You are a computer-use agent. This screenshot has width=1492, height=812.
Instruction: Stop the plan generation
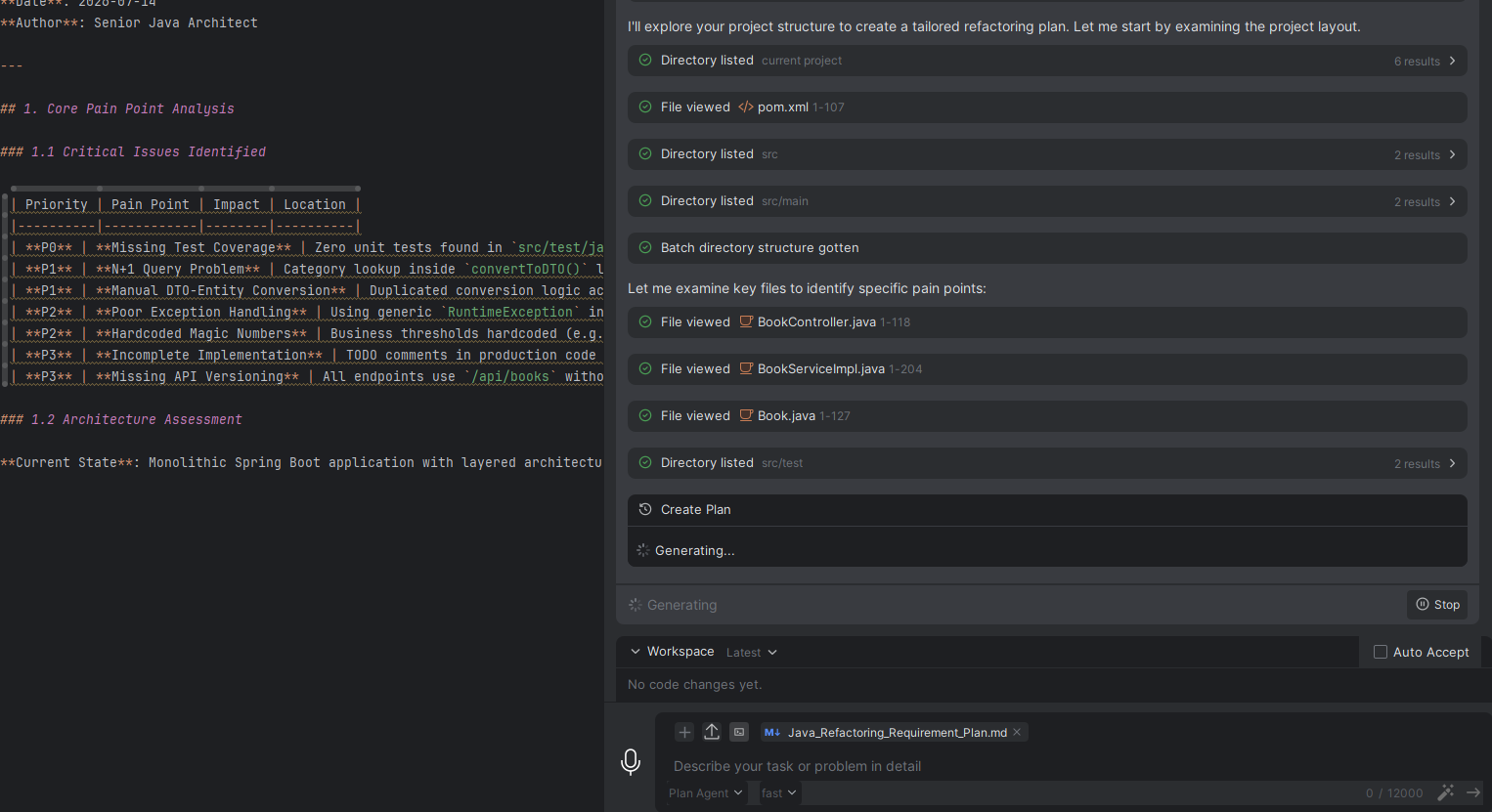point(1437,605)
